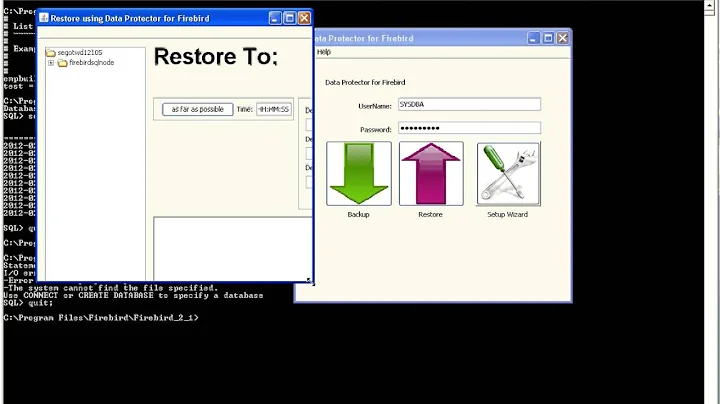Click the green Backup arrow icon
The width and height of the screenshot is (720, 404).
point(359,174)
